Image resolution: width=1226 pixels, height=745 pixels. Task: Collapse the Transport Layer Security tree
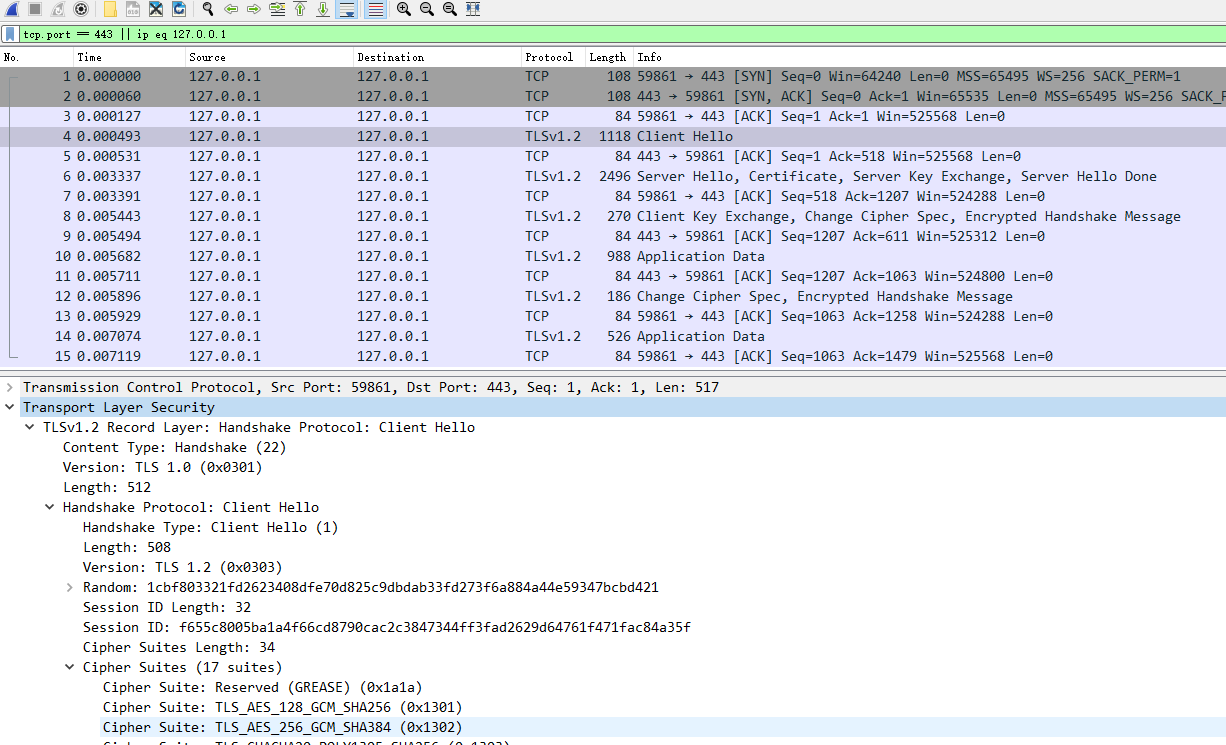10,407
